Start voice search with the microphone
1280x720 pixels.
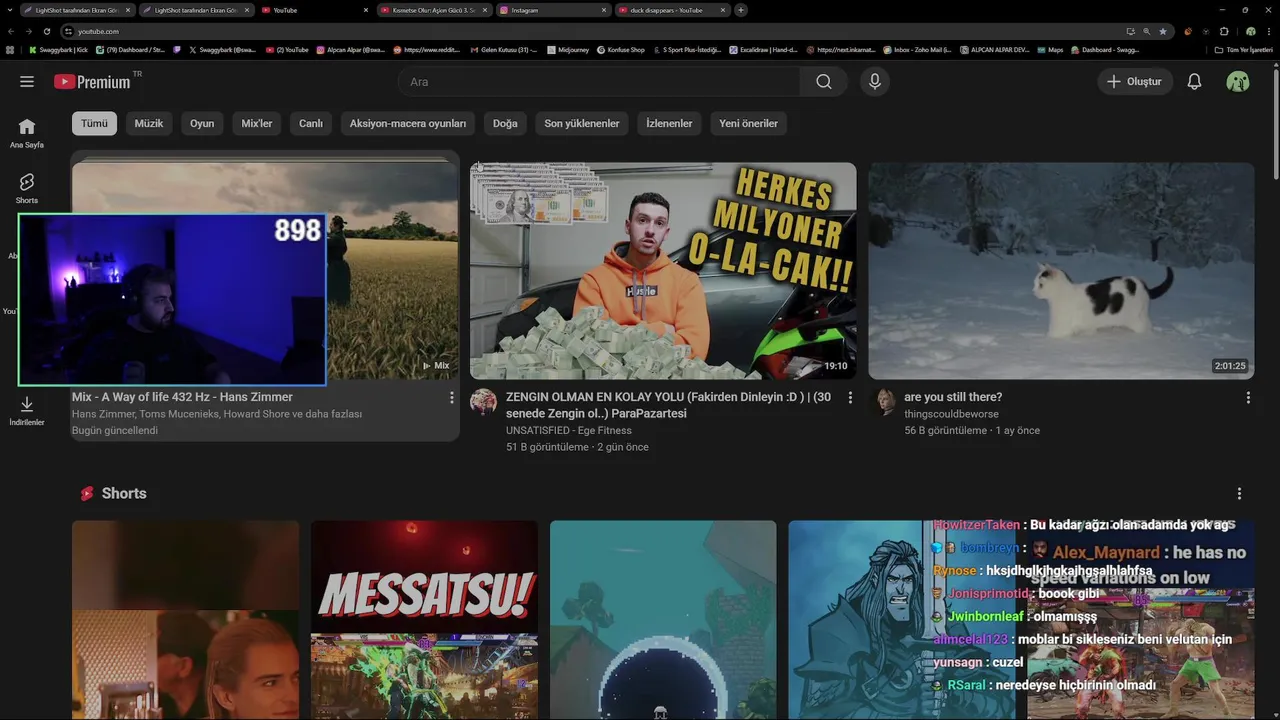click(875, 82)
